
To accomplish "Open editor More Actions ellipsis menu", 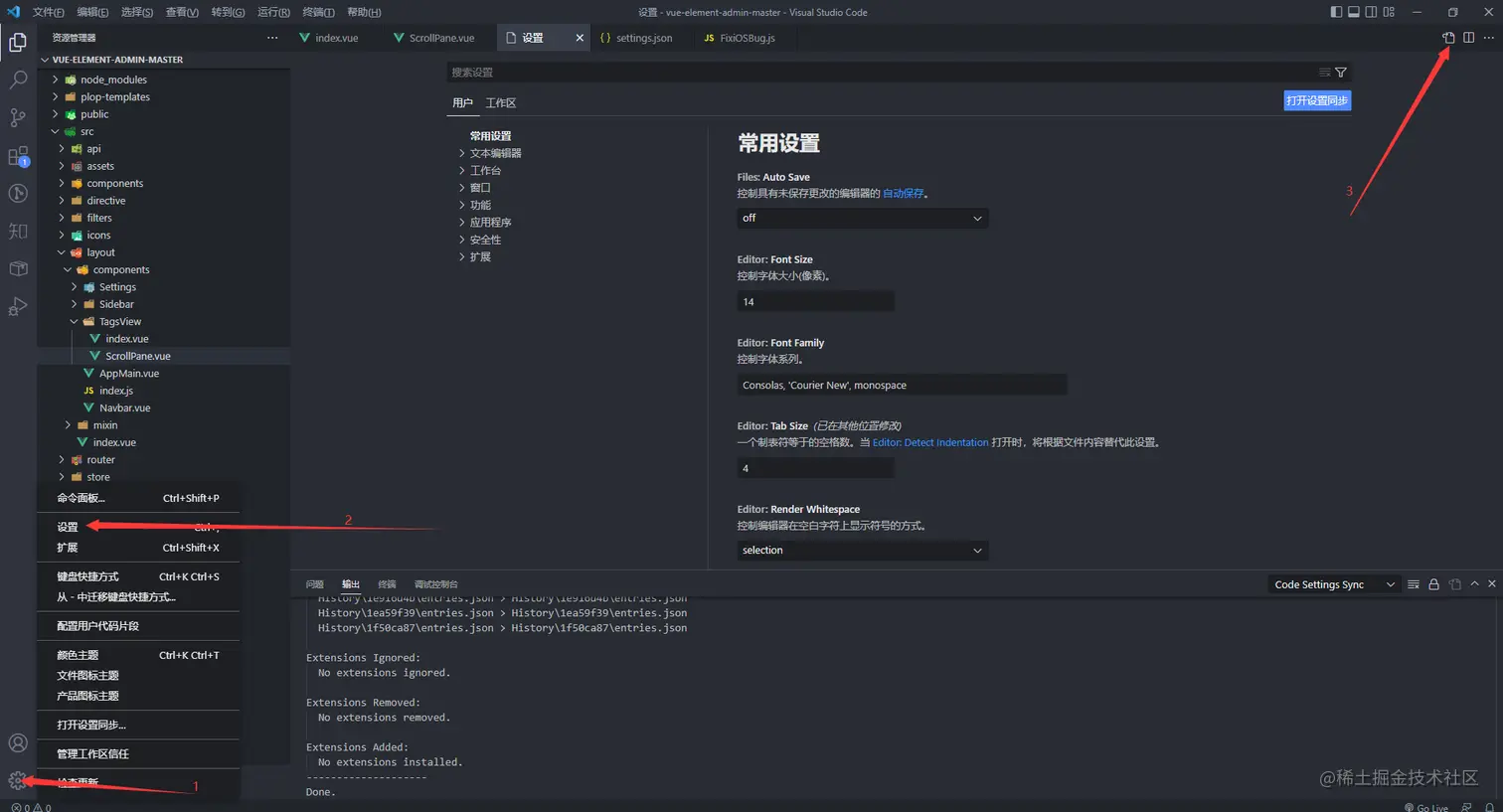I will [1488, 38].
